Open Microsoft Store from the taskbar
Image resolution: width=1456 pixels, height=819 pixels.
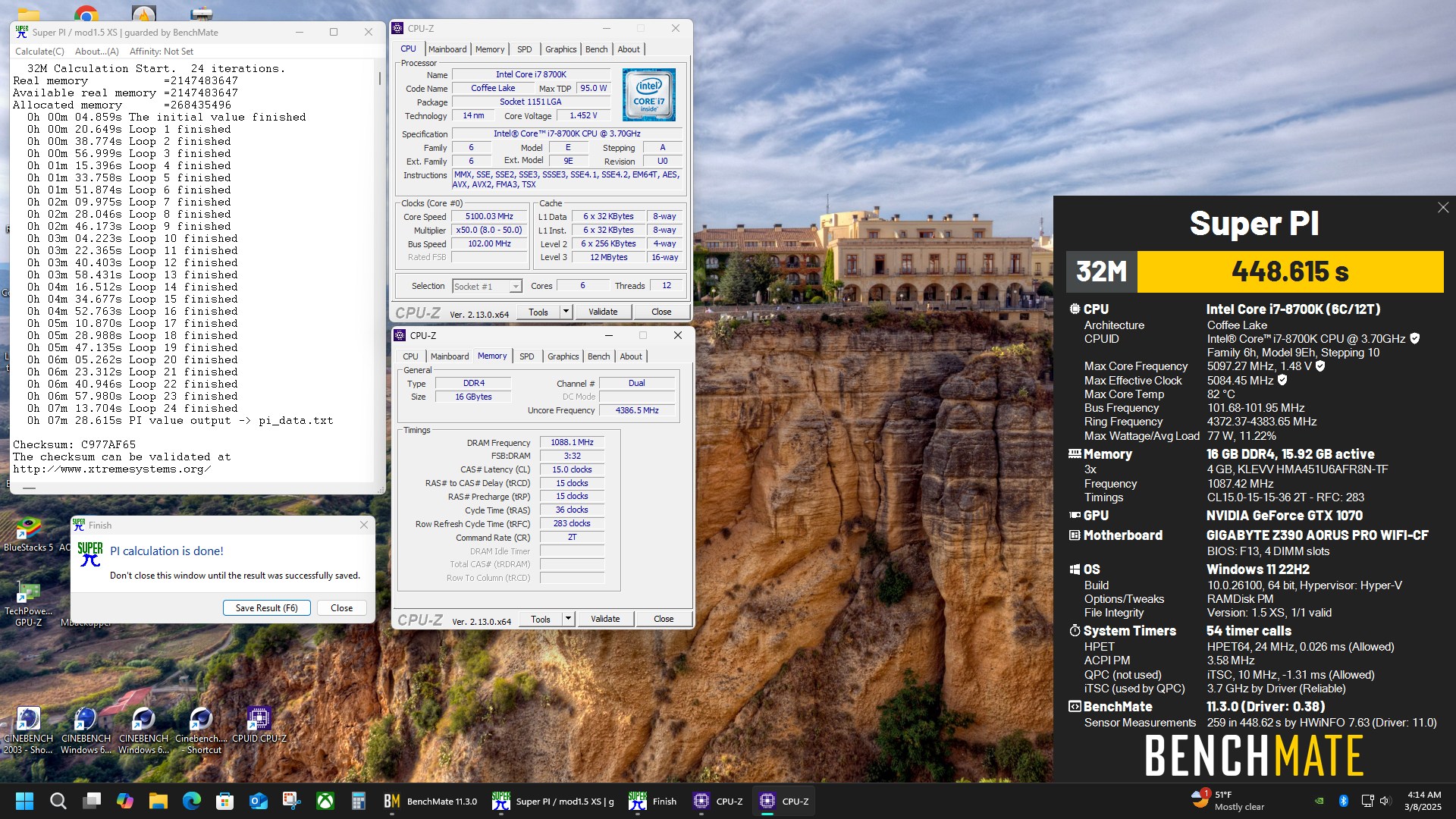225,801
